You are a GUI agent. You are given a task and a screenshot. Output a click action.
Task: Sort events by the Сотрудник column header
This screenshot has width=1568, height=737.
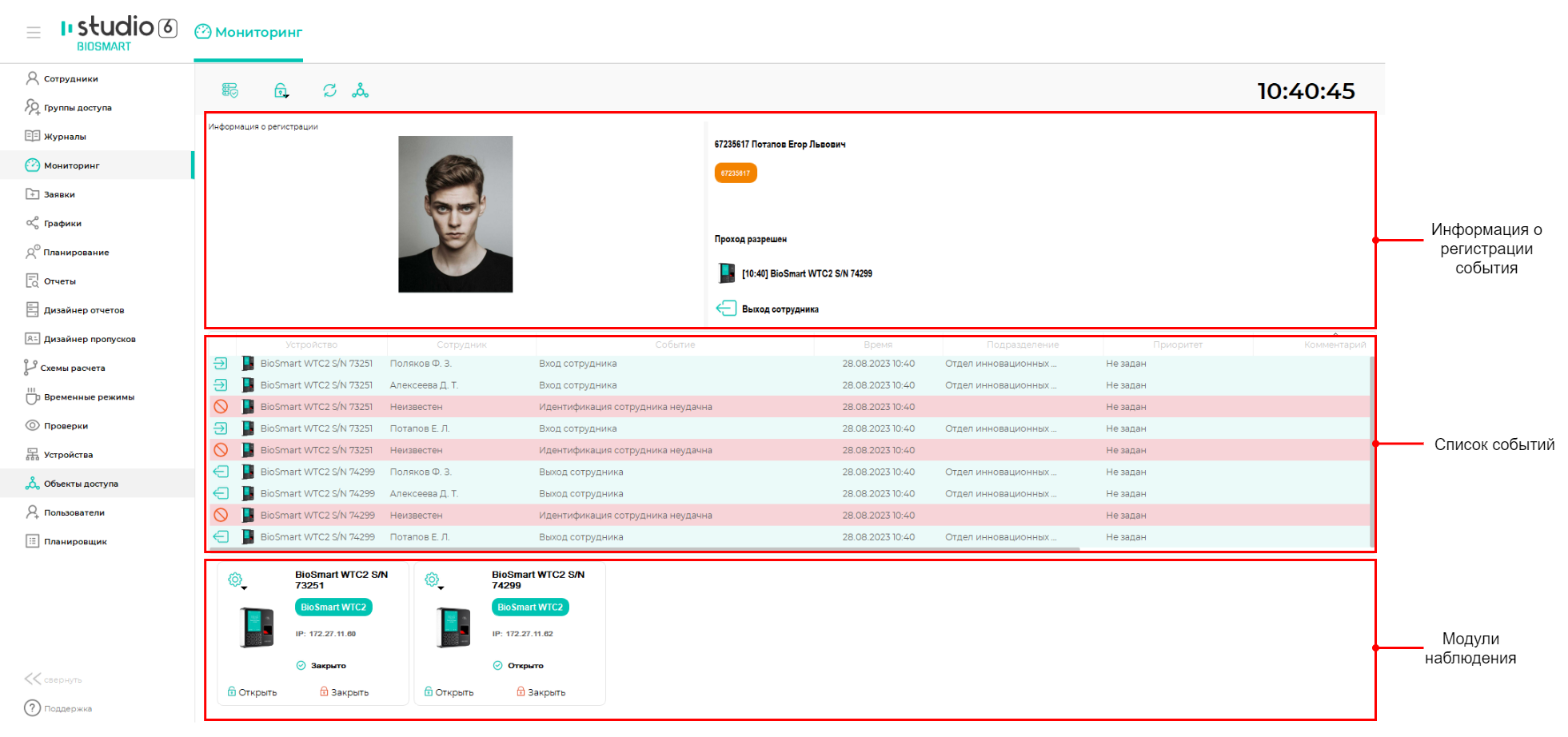click(x=461, y=345)
